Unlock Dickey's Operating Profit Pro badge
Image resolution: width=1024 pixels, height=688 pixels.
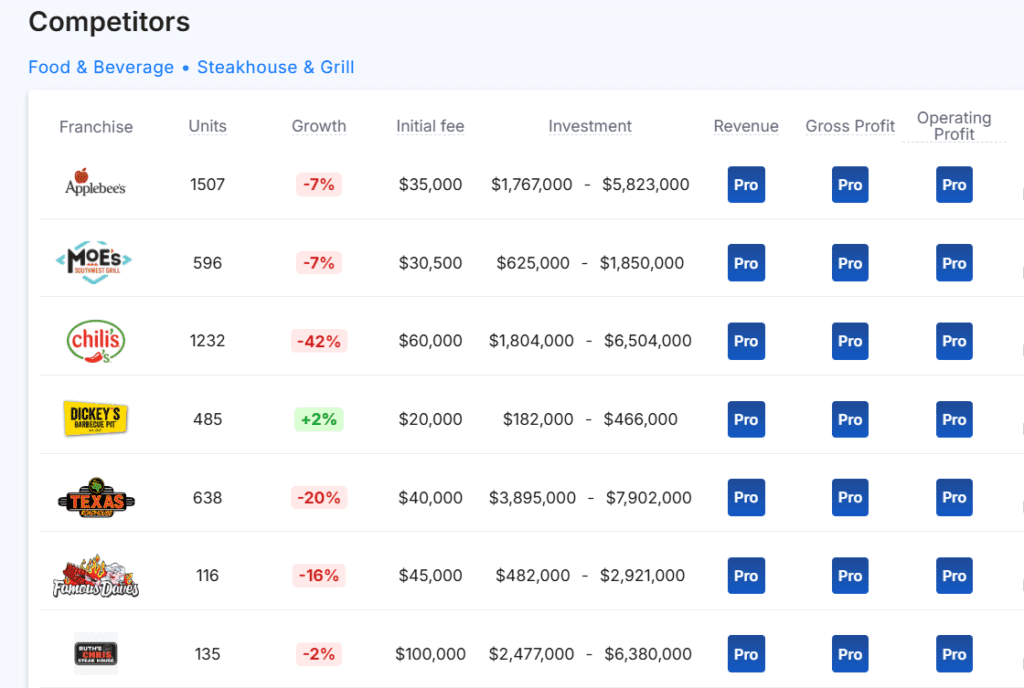tap(954, 419)
